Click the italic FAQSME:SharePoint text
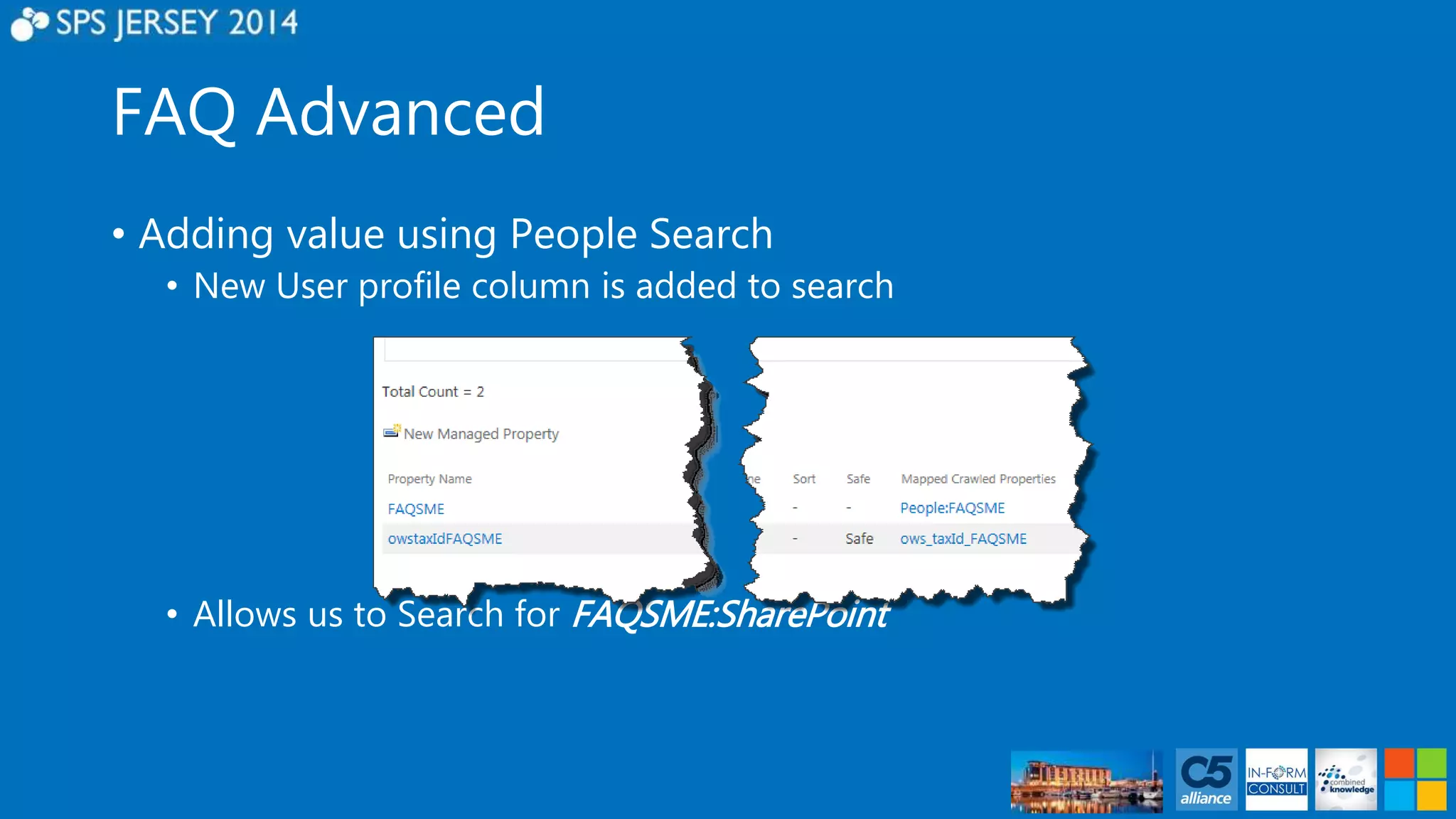 point(729,614)
